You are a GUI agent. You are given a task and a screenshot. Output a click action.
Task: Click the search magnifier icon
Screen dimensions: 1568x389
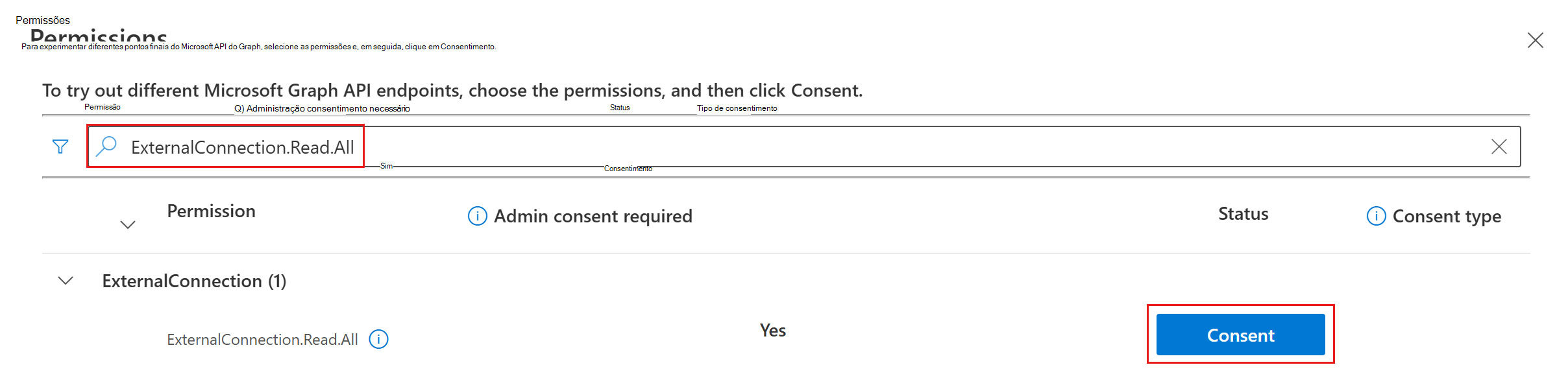(106, 146)
